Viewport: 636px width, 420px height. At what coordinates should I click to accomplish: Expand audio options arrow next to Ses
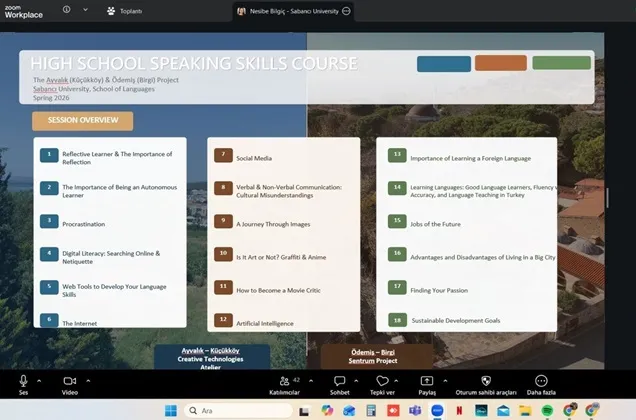coord(39,380)
